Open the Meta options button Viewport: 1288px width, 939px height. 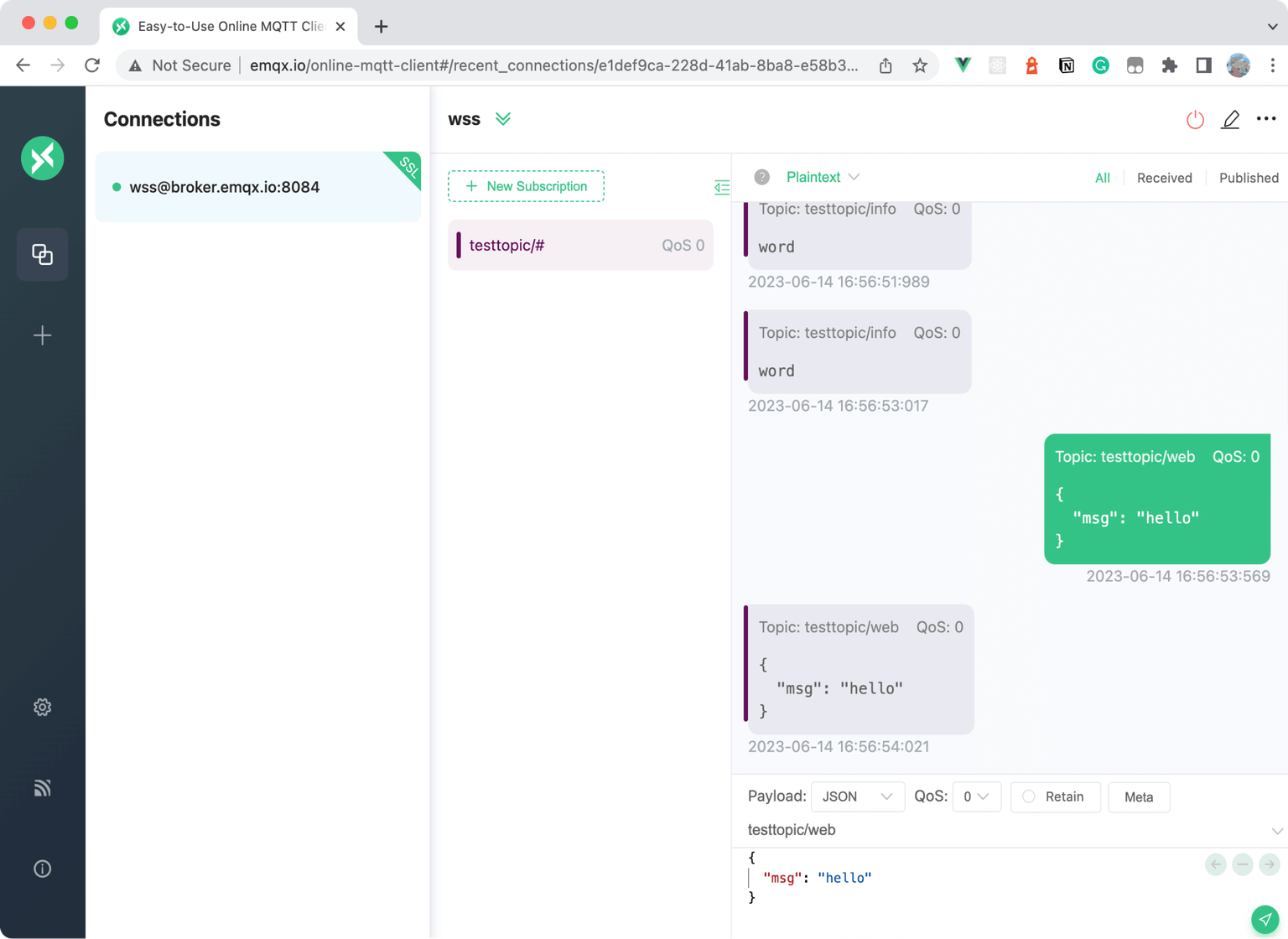point(1139,796)
